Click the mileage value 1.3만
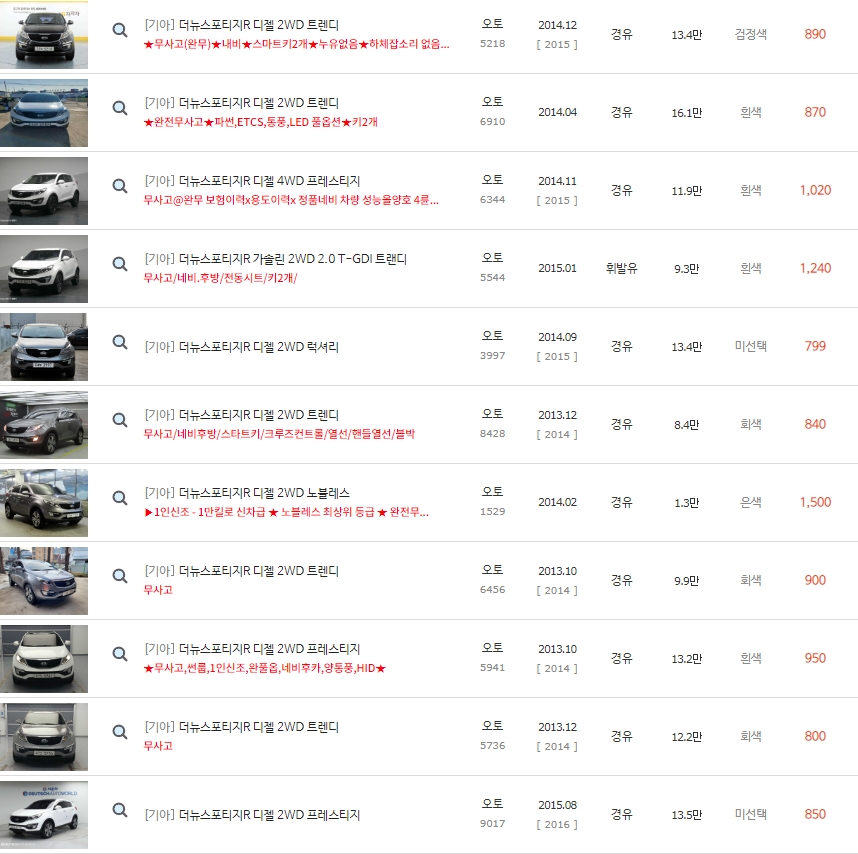Screen dimensions: 858x854 [x=687, y=503]
